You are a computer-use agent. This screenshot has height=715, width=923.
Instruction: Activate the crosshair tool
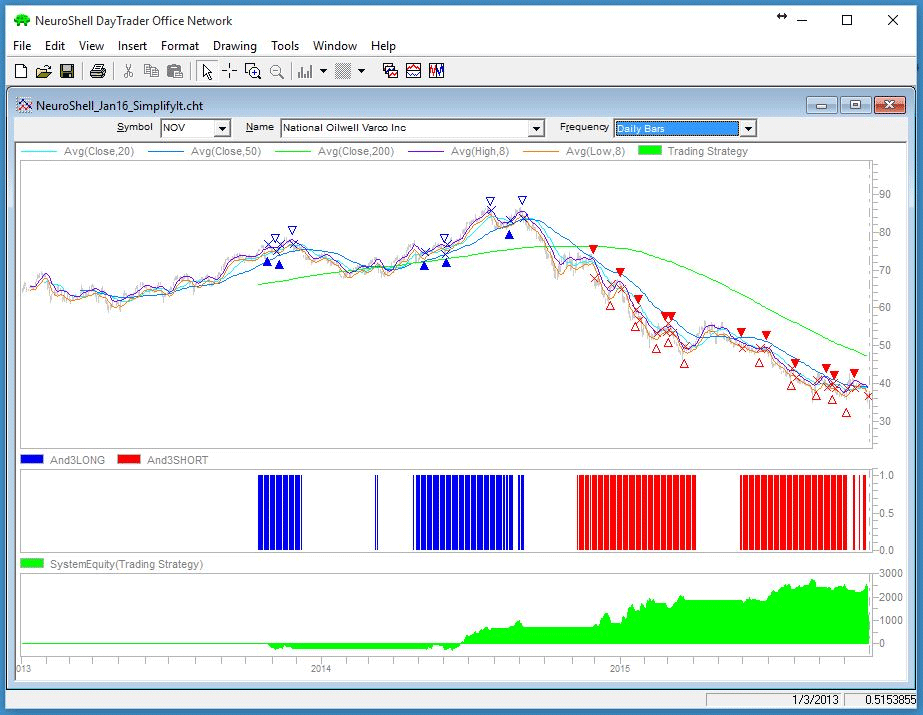pyautogui.click(x=229, y=71)
